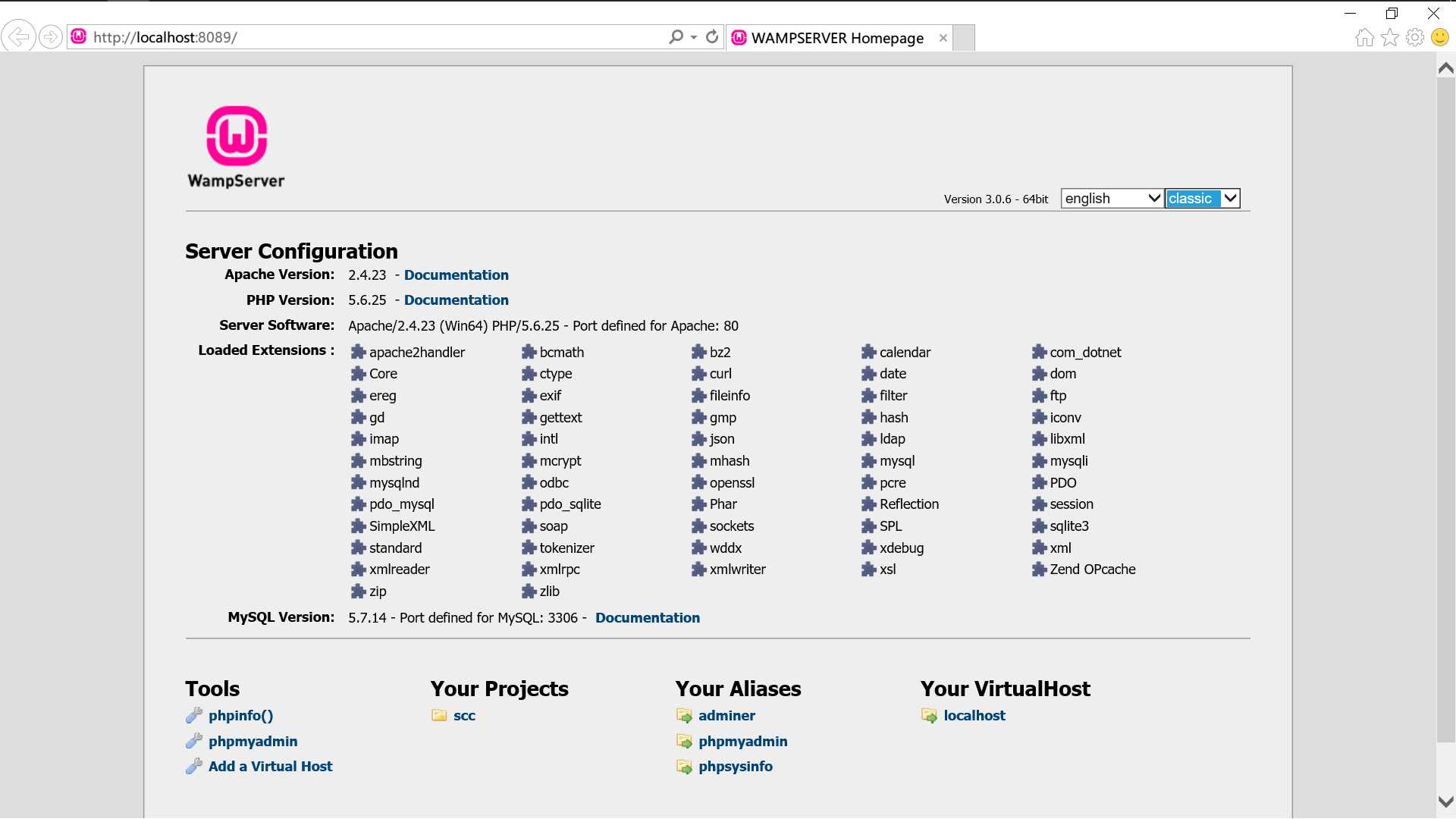Select the WAMPSERVER Homepage tab

tap(837, 38)
